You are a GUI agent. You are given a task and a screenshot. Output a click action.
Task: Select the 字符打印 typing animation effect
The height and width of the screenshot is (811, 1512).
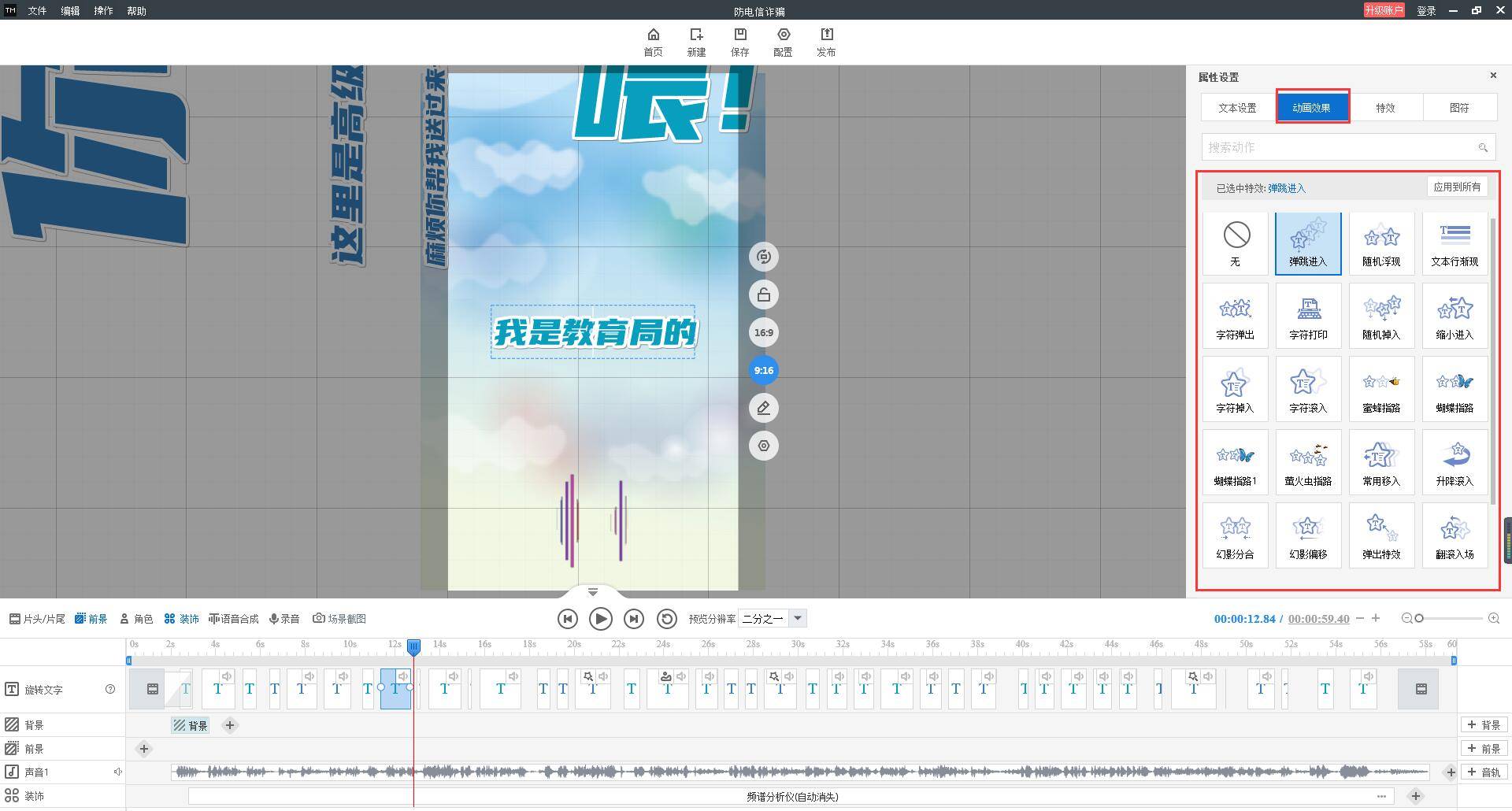click(1308, 315)
